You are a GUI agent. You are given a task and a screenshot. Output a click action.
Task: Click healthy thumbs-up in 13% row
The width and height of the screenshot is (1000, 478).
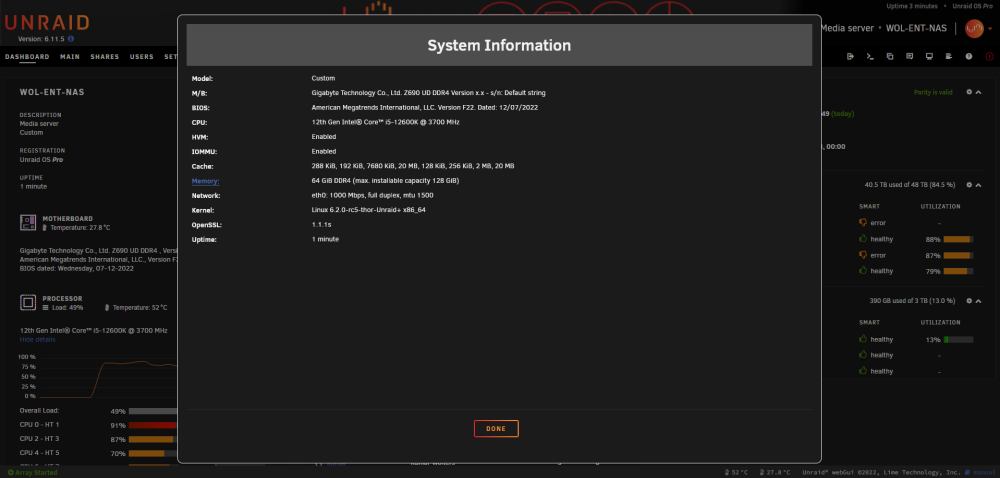863,339
